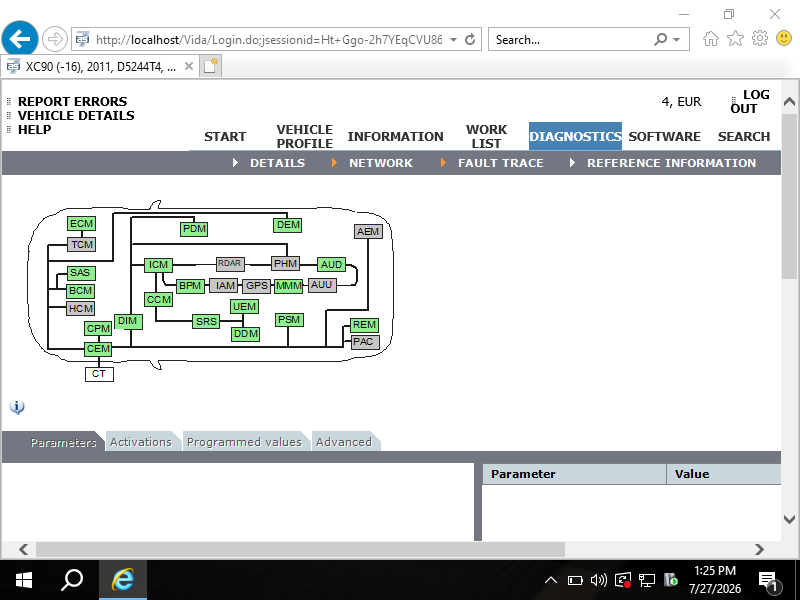Select the SRS airbag module box

pyautogui.click(x=206, y=321)
